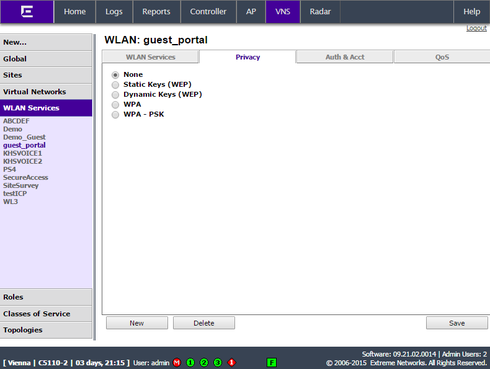Open the Demo WLAN service

[13, 129]
